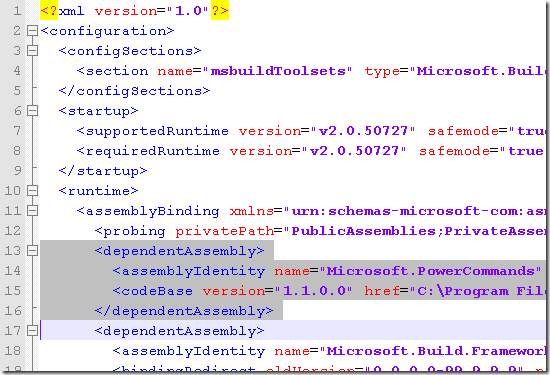Click the opening <configSections> tag
The height and width of the screenshot is (375, 550).
click(130, 51)
